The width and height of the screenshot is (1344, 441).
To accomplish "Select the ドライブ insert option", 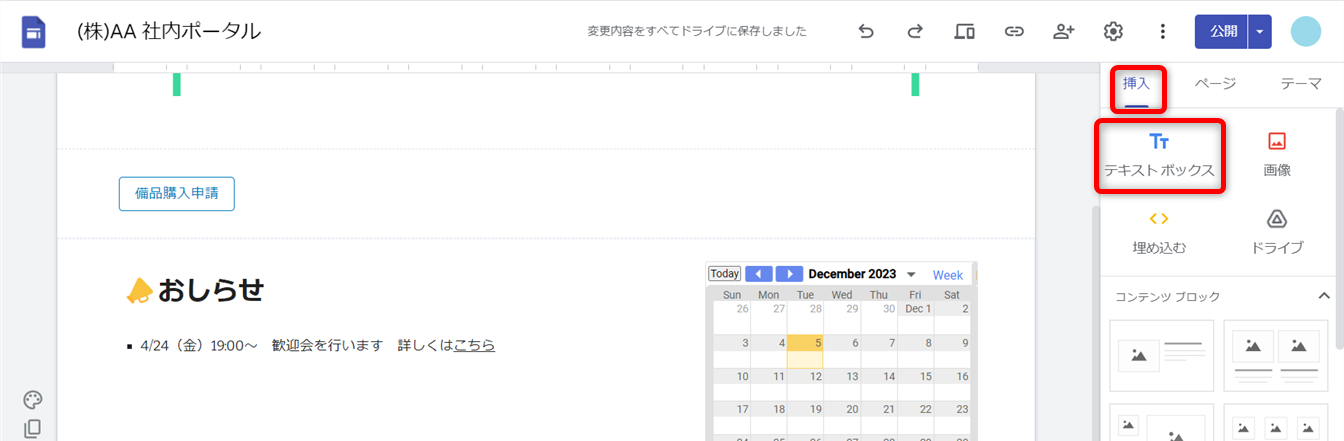I will (x=1276, y=232).
